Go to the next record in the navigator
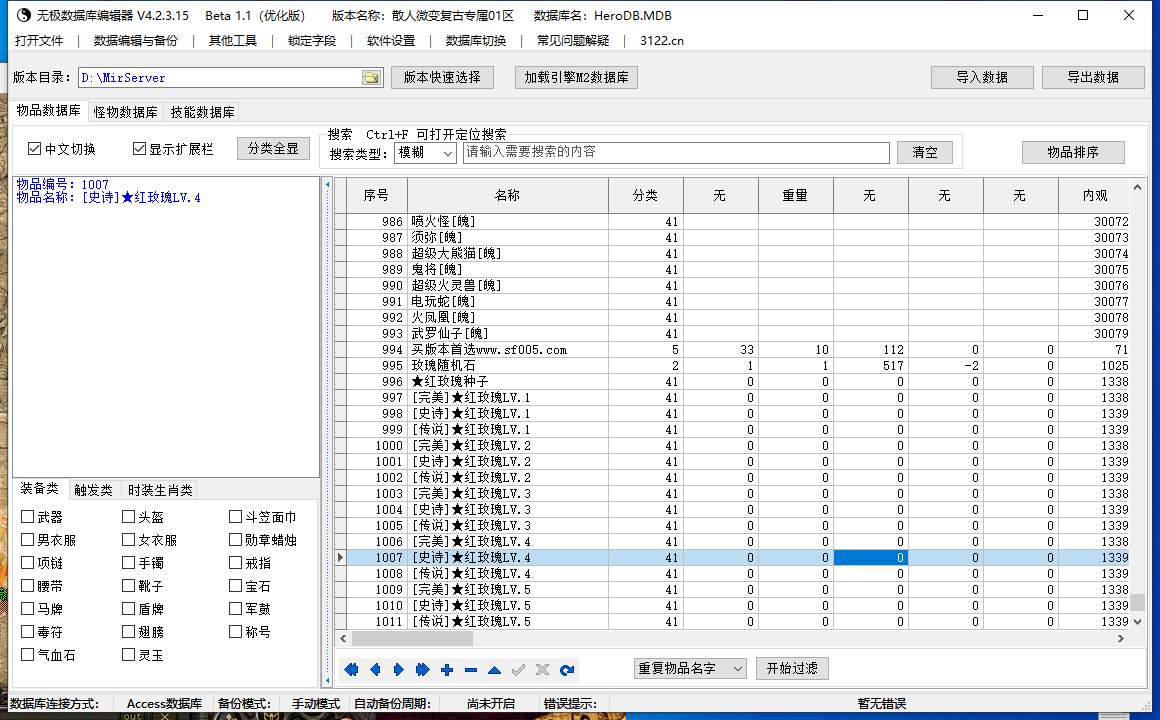The width and height of the screenshot is (1160, 720). pos(399,670)
